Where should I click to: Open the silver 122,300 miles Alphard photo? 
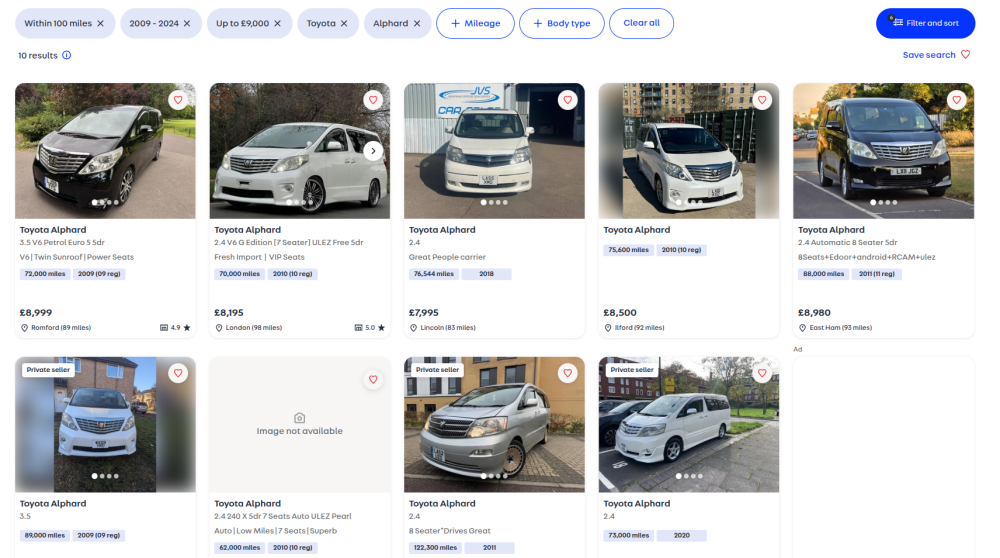click(x=494, y=424)
